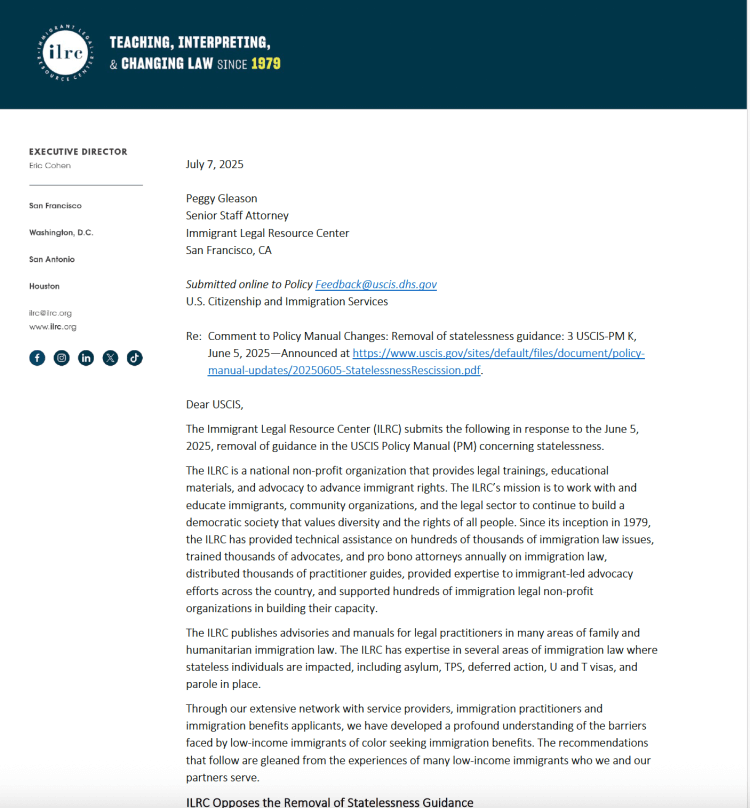Follow the uscis.gov policy manual URL link
The width and height of the screenshot is (750, 808).
(498, 354)
